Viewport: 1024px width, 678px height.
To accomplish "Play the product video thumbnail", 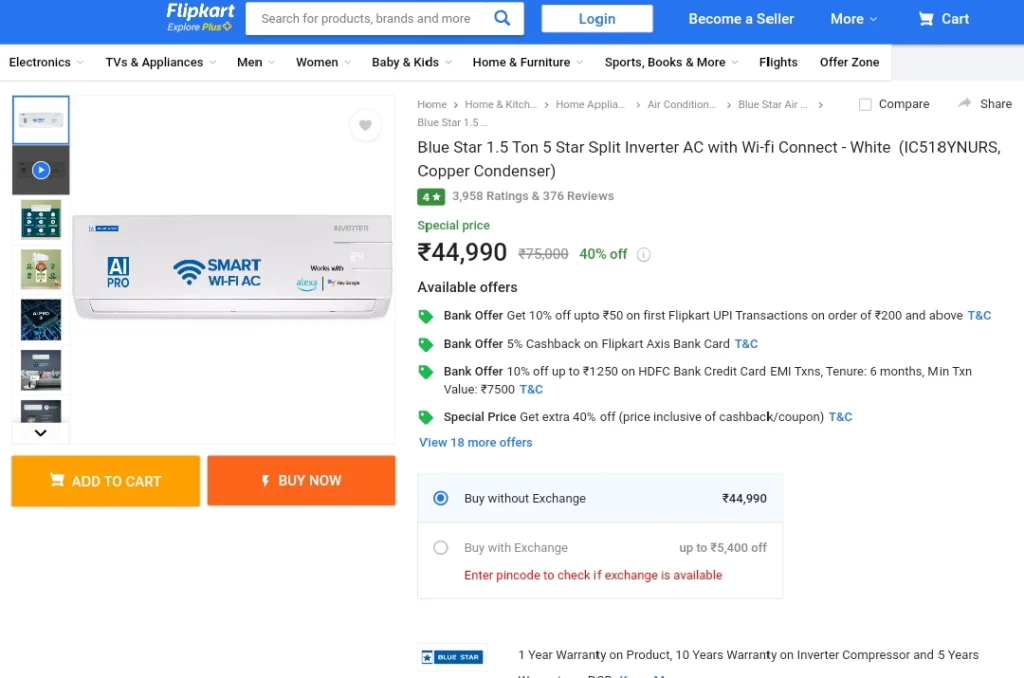I will (x=40, y=170).
